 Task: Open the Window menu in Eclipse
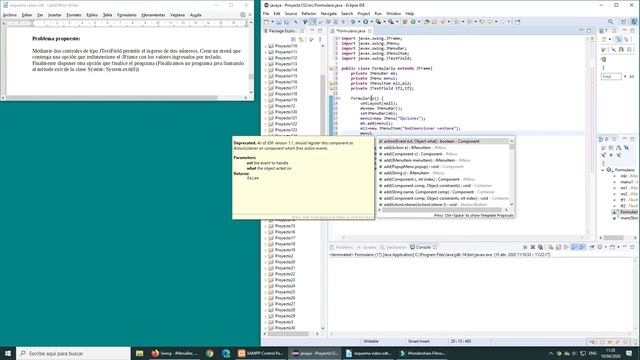tap(393, 13)
